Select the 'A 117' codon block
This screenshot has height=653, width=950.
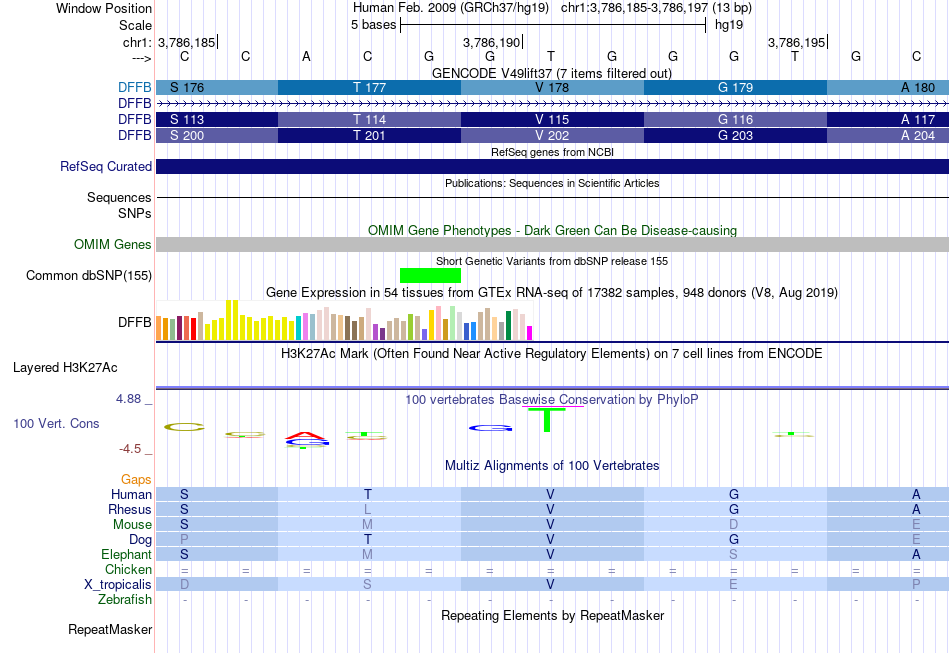point(888,119)
